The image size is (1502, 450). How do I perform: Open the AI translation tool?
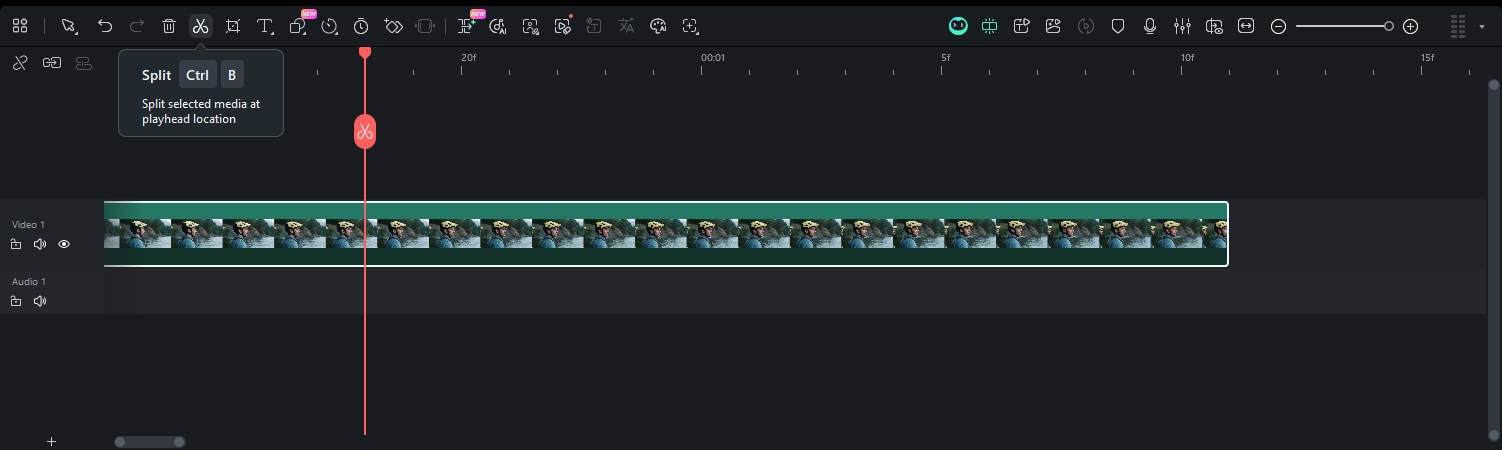click(x=626, y=26)
